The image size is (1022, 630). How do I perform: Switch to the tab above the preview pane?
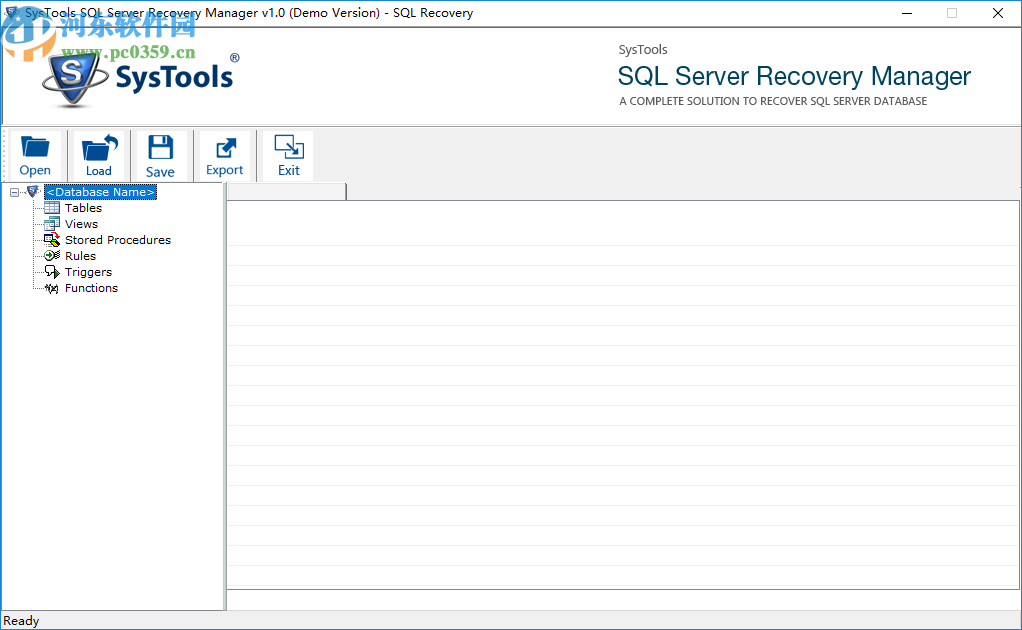285,190
